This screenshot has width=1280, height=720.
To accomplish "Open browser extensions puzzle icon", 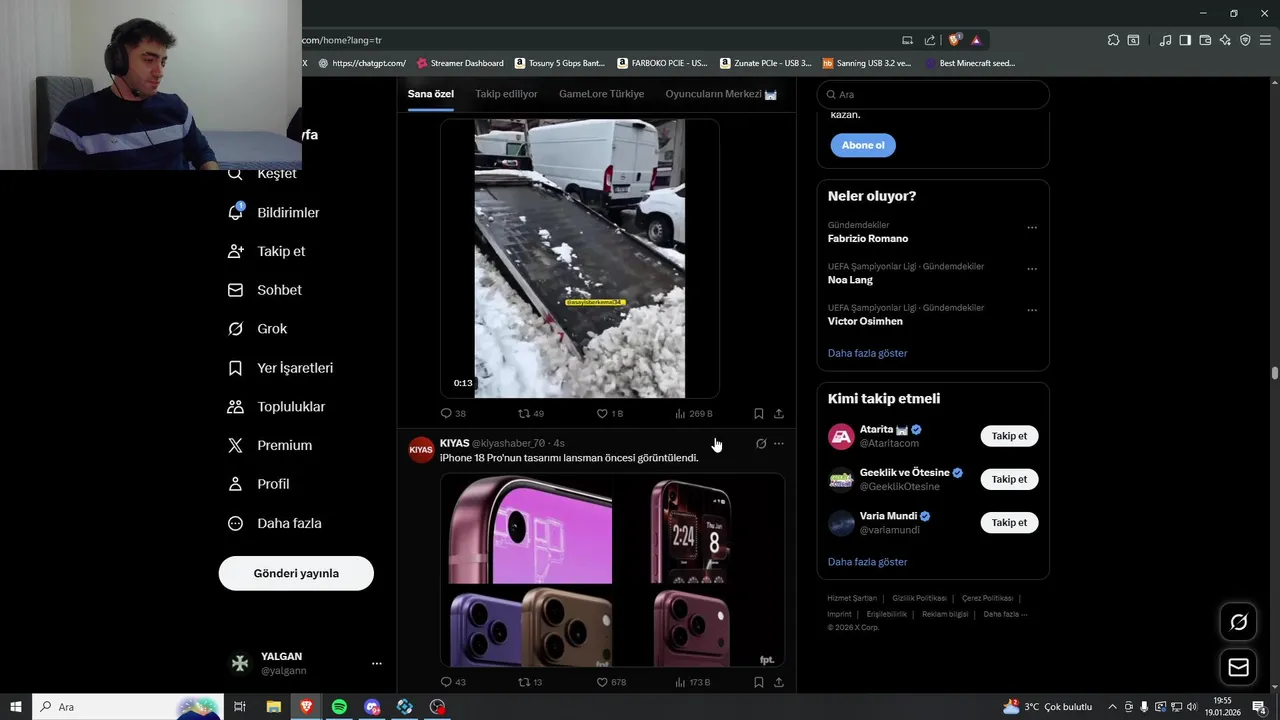I will point(1113,40).
